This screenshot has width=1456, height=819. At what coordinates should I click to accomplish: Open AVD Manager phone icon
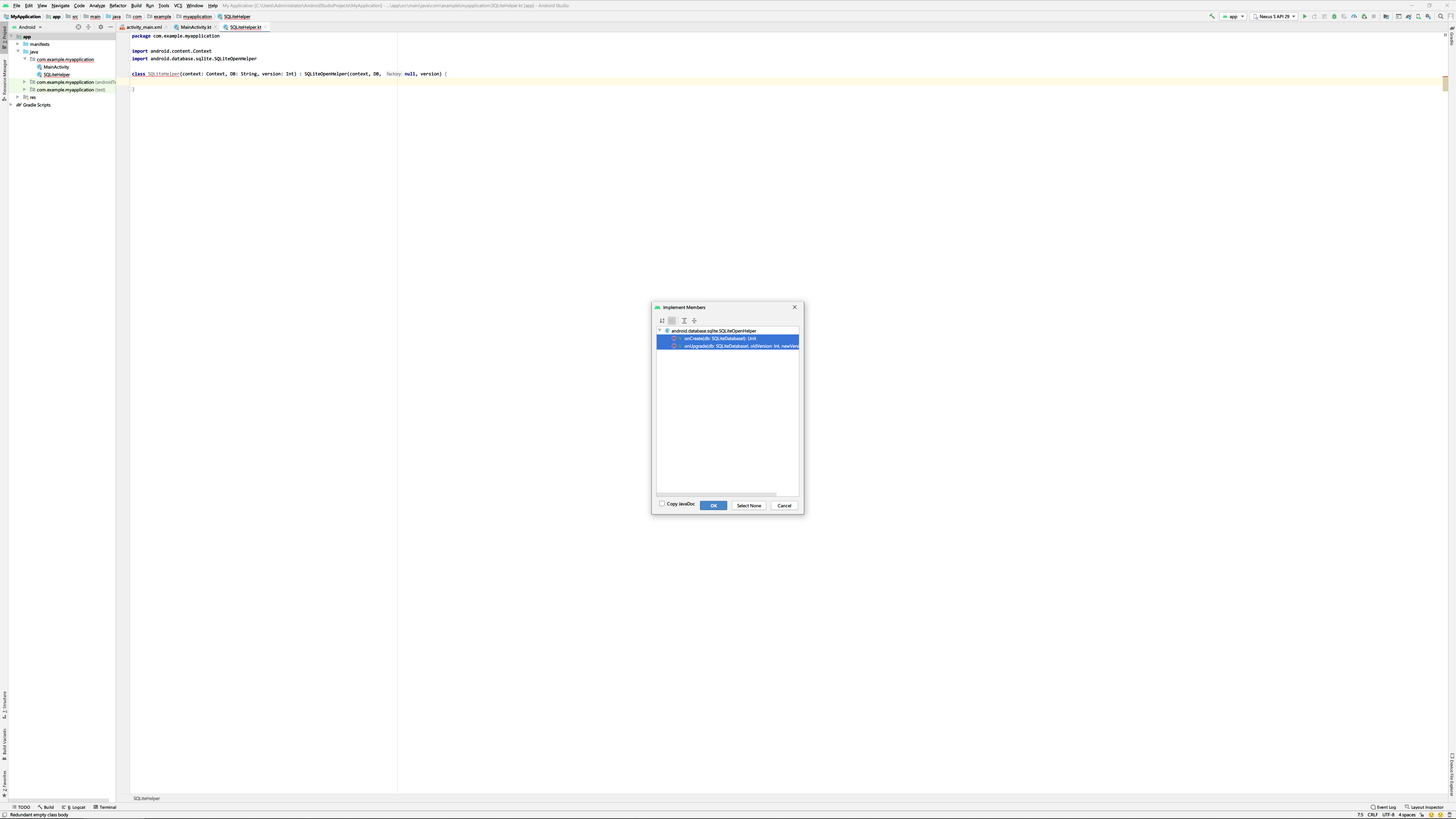(x=1418, y=16)
